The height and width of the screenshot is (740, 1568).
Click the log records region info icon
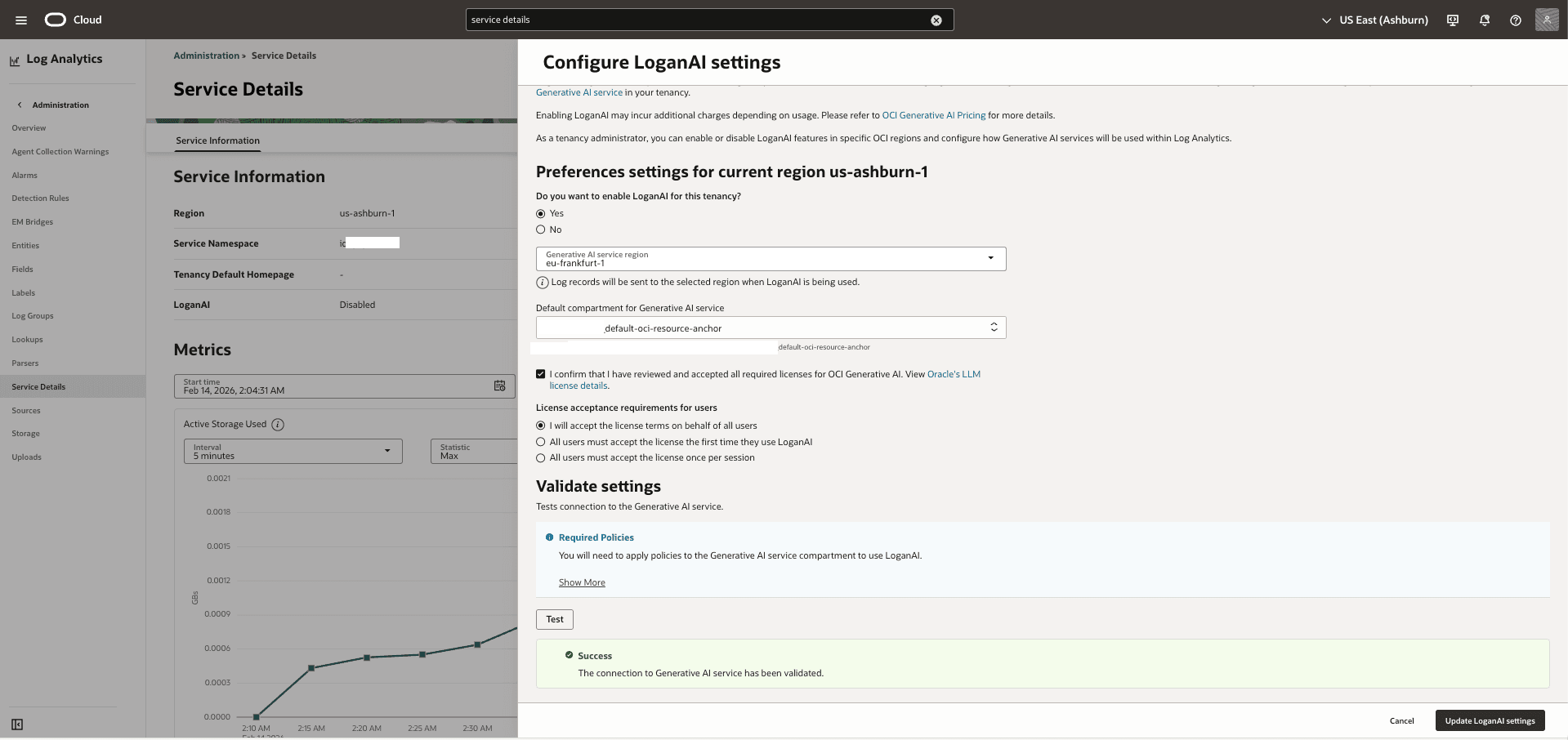[x=543, y=283]
